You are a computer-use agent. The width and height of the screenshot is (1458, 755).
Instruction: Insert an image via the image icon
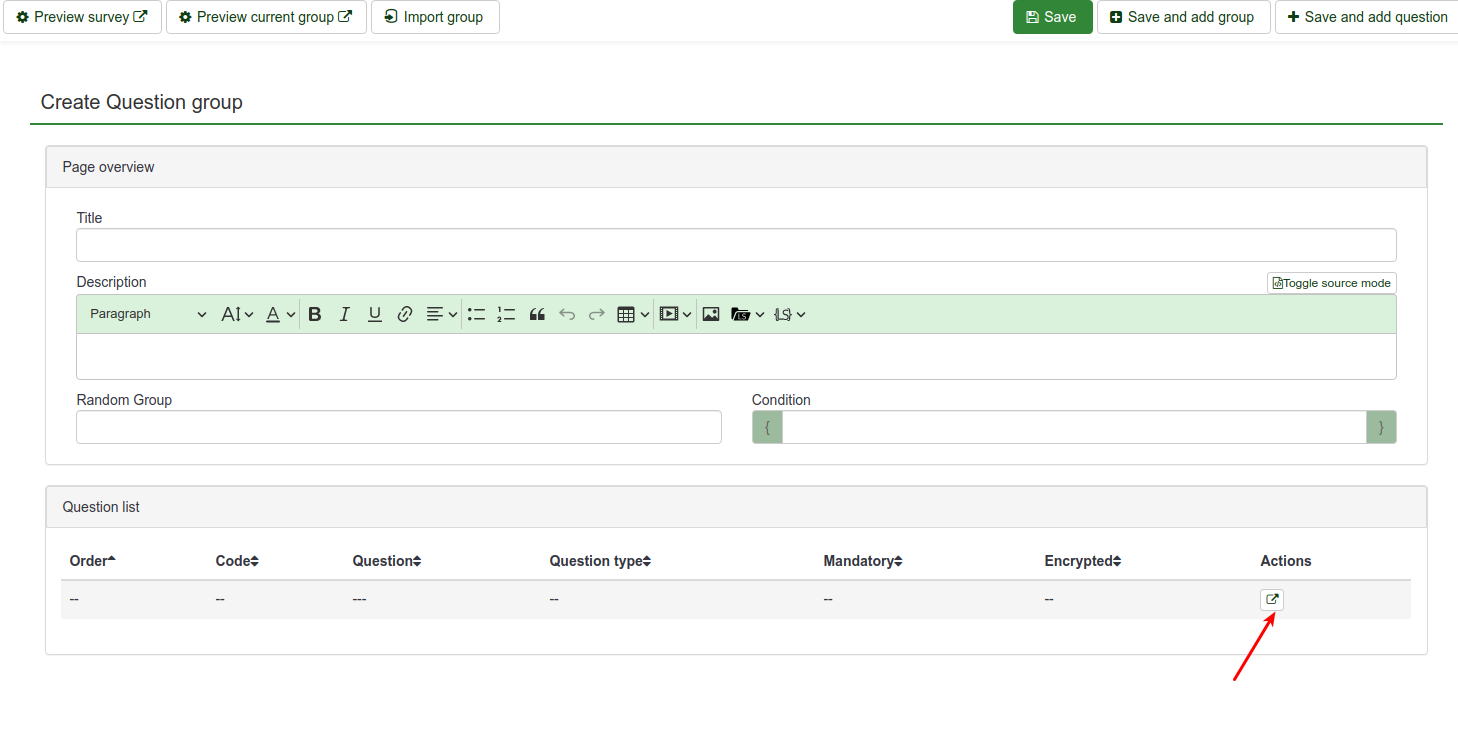pos(711,314)
